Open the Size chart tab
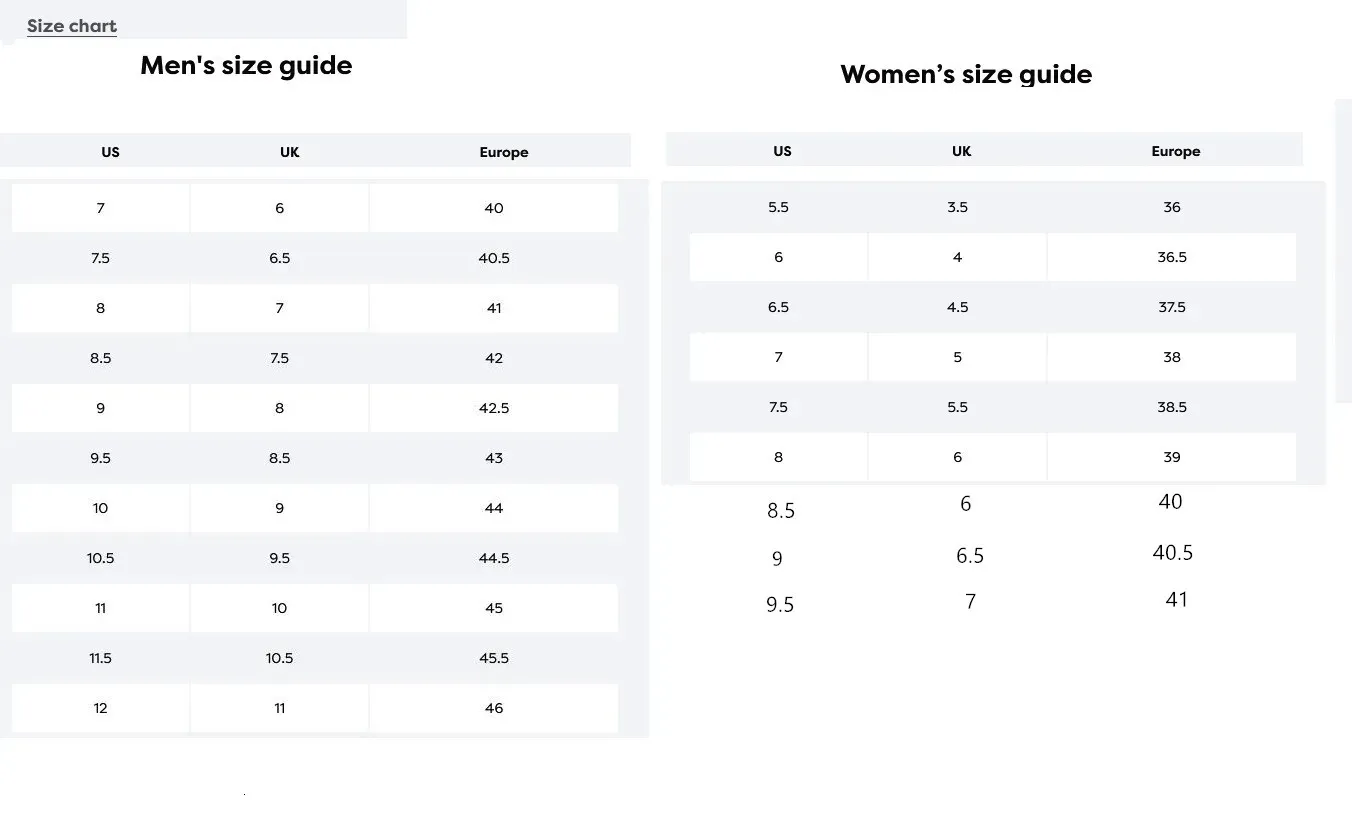 tap(72, 26)
